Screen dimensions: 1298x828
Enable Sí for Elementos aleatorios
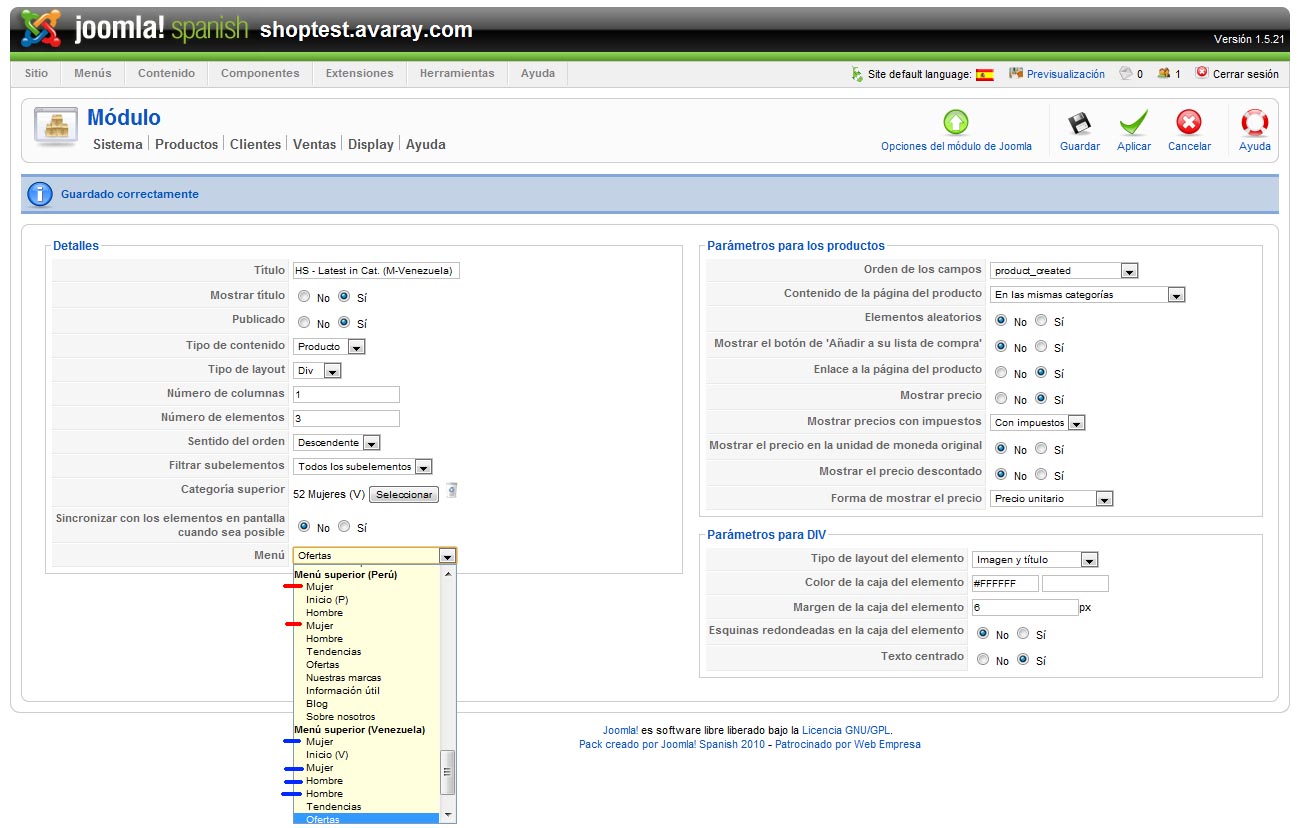point(1041,321)
